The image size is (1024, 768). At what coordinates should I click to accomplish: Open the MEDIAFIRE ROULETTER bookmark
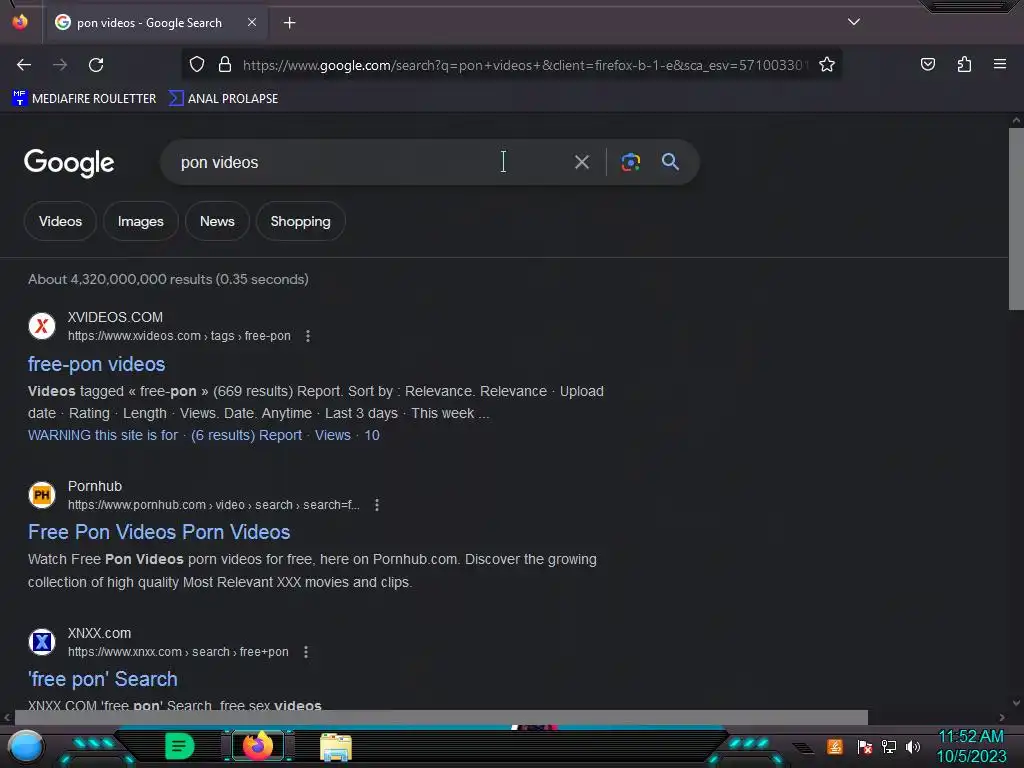84,99
